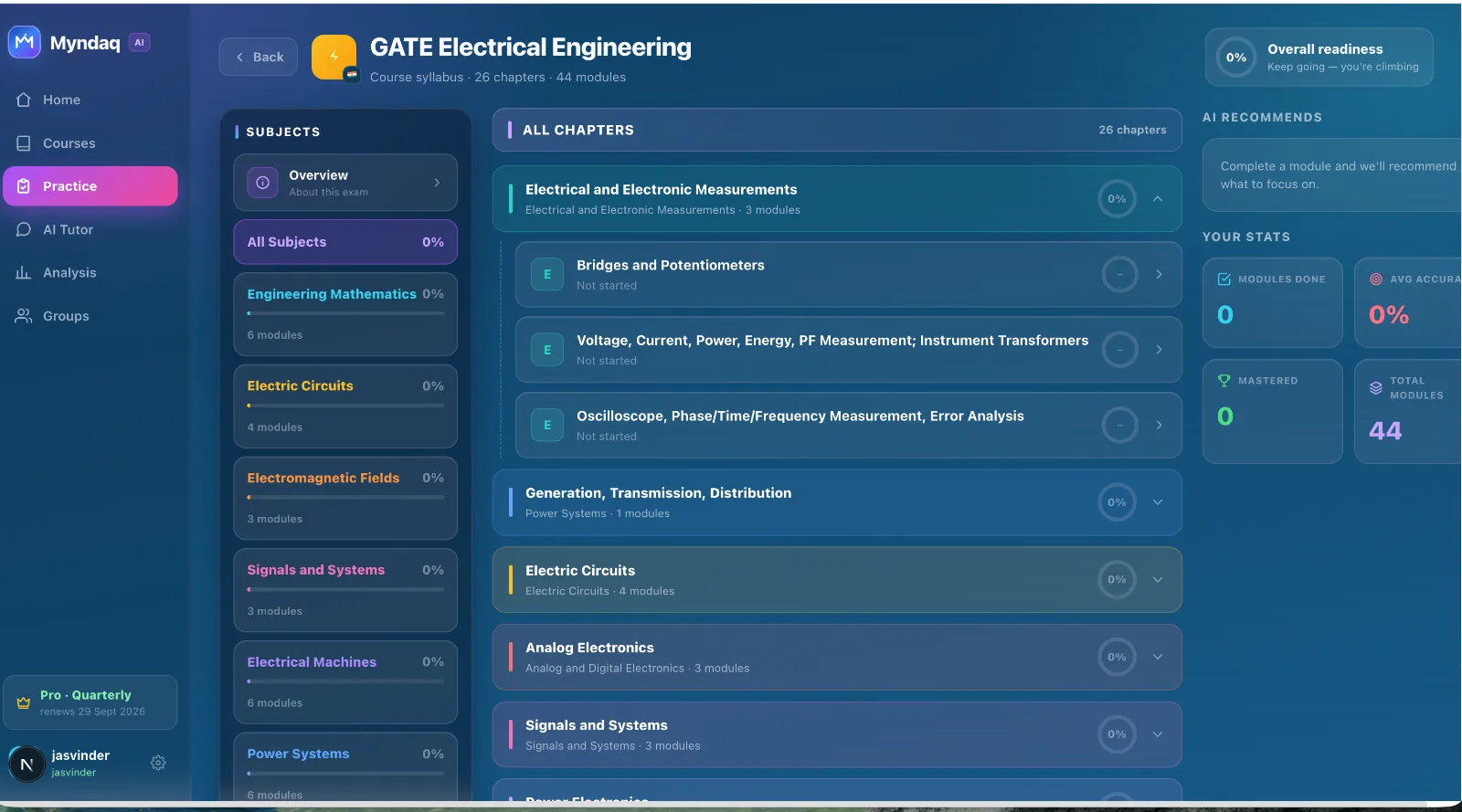Image resolution: width=1462 pixels, height=812 pixels.
Task: Click the All Chapters header bar
Action: point(837,130)
